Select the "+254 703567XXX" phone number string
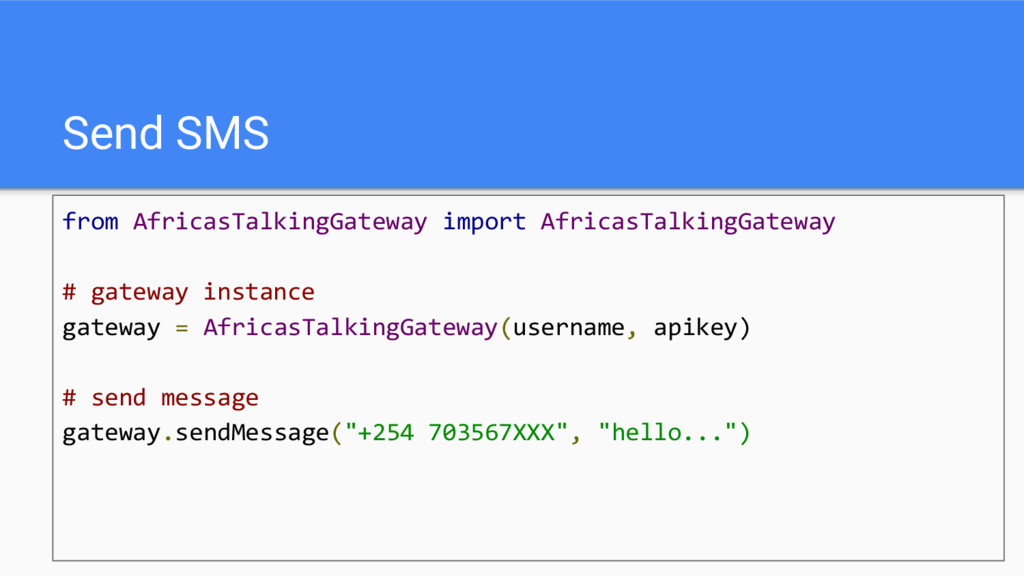 [456, 433]
